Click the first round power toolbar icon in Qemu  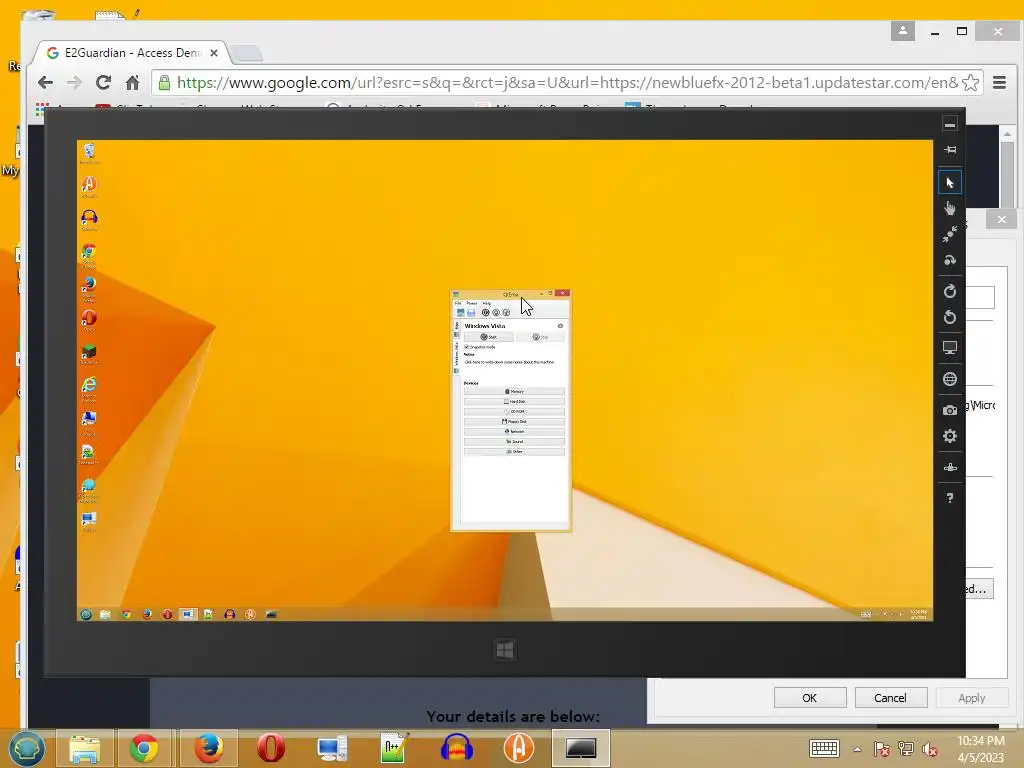click(485, 313)
